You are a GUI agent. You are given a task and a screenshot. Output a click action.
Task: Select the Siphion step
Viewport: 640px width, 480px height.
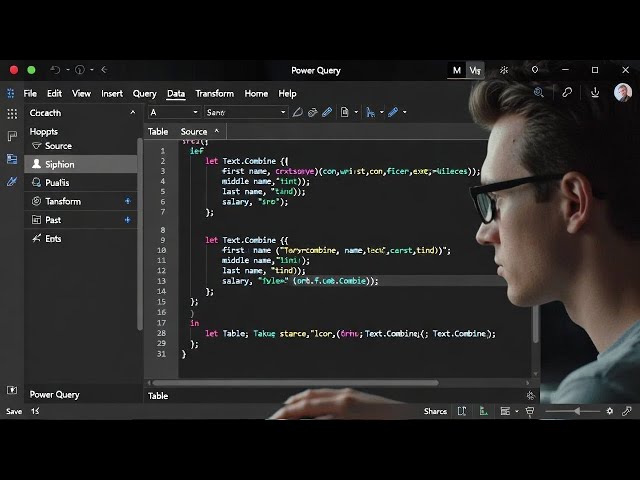coord(81,164)
